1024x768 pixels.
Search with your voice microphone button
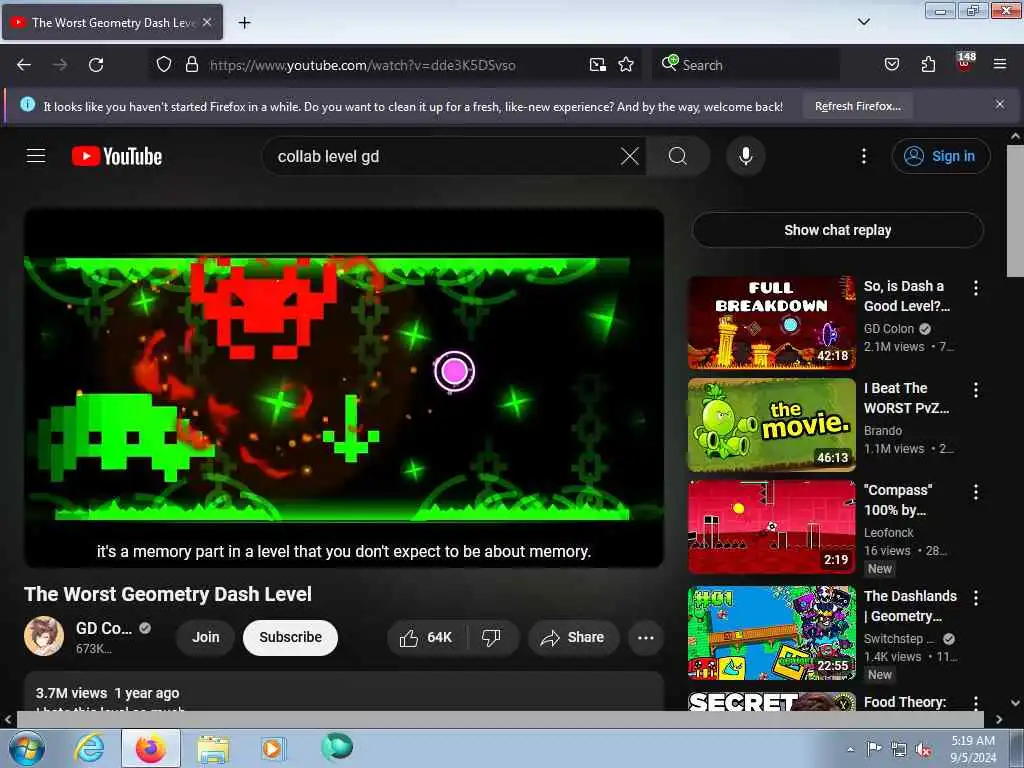tap(745, 156)
